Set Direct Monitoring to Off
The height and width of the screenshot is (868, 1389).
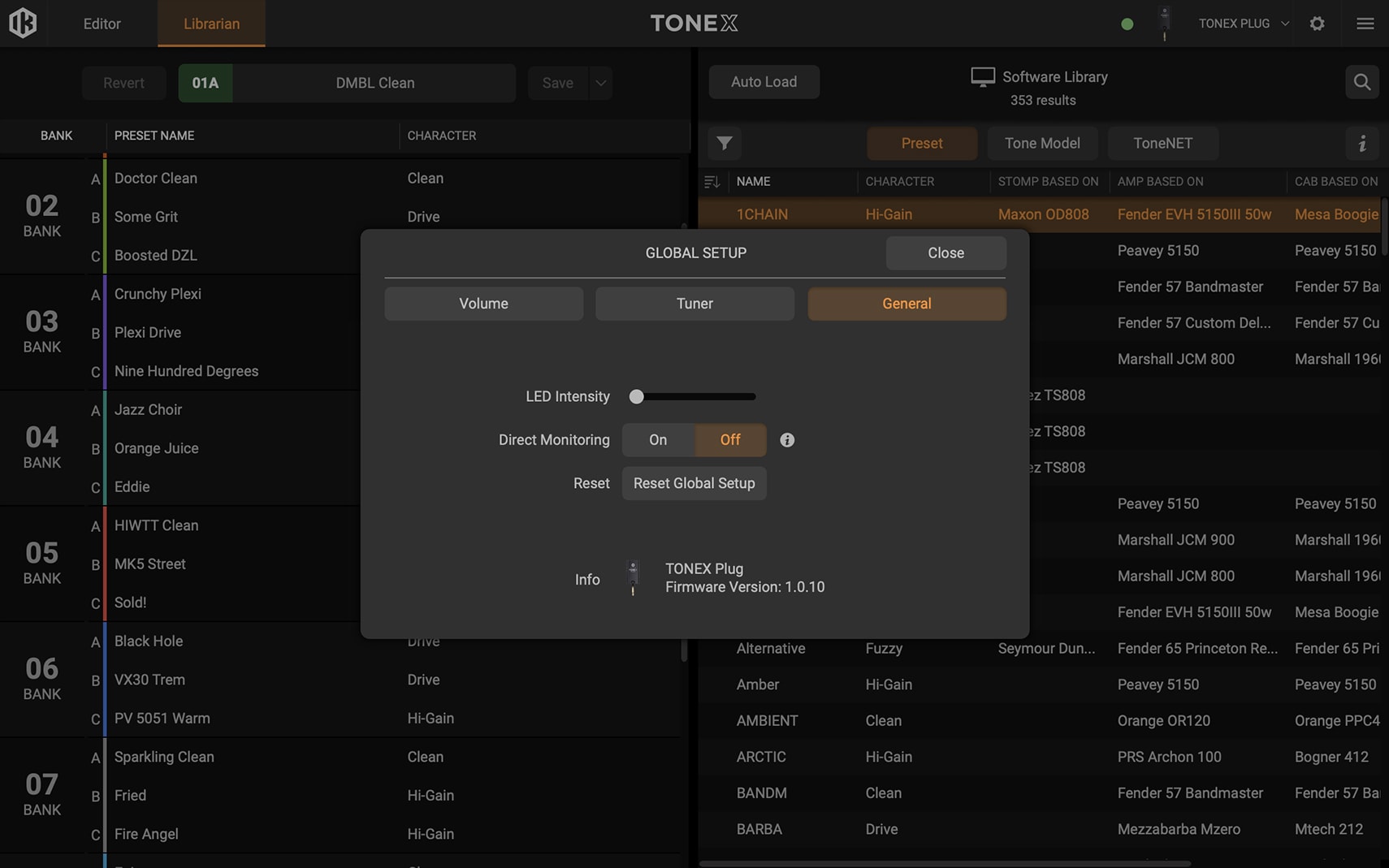pyautogui.click(x=729, y=440)
